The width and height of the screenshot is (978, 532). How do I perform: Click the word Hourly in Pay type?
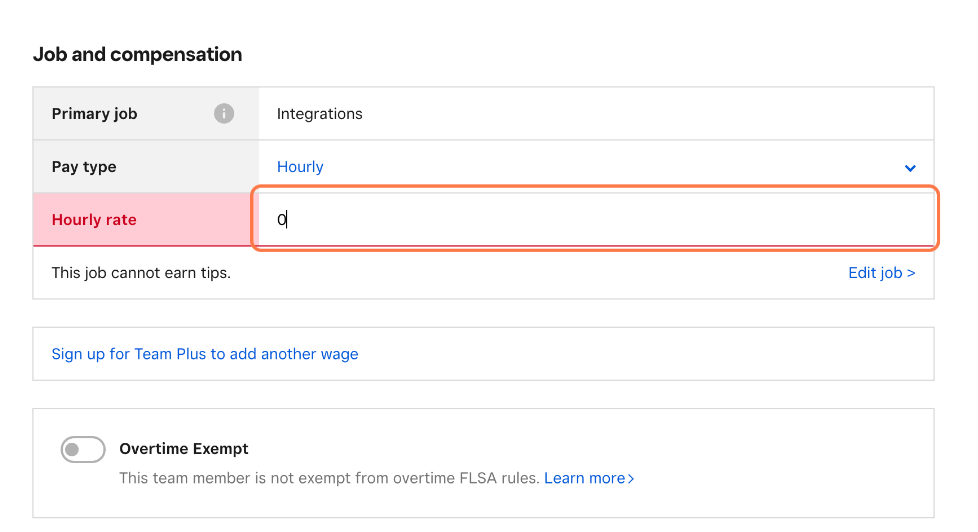pos(300,167)
